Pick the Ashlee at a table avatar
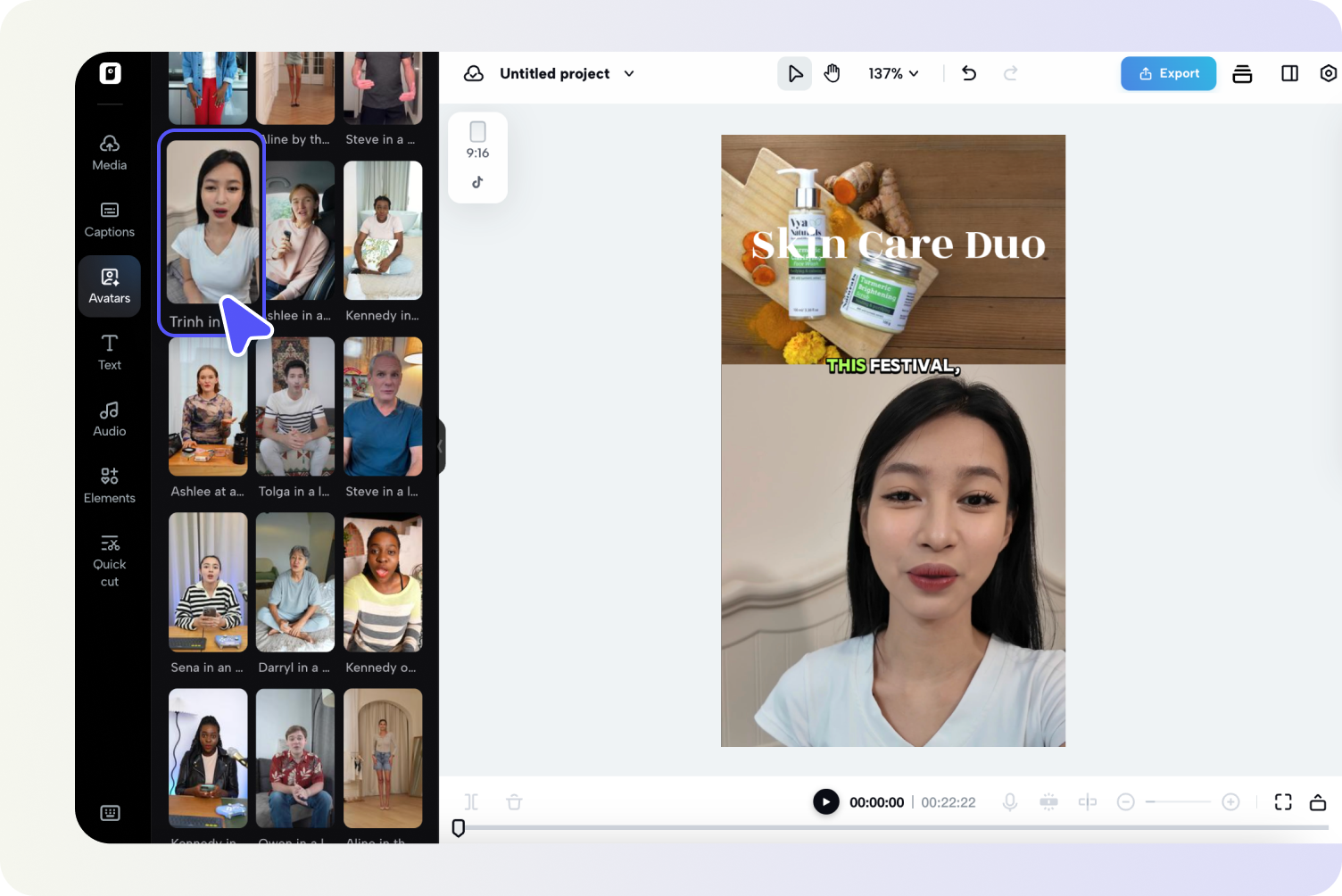 (x=208, y=406)
